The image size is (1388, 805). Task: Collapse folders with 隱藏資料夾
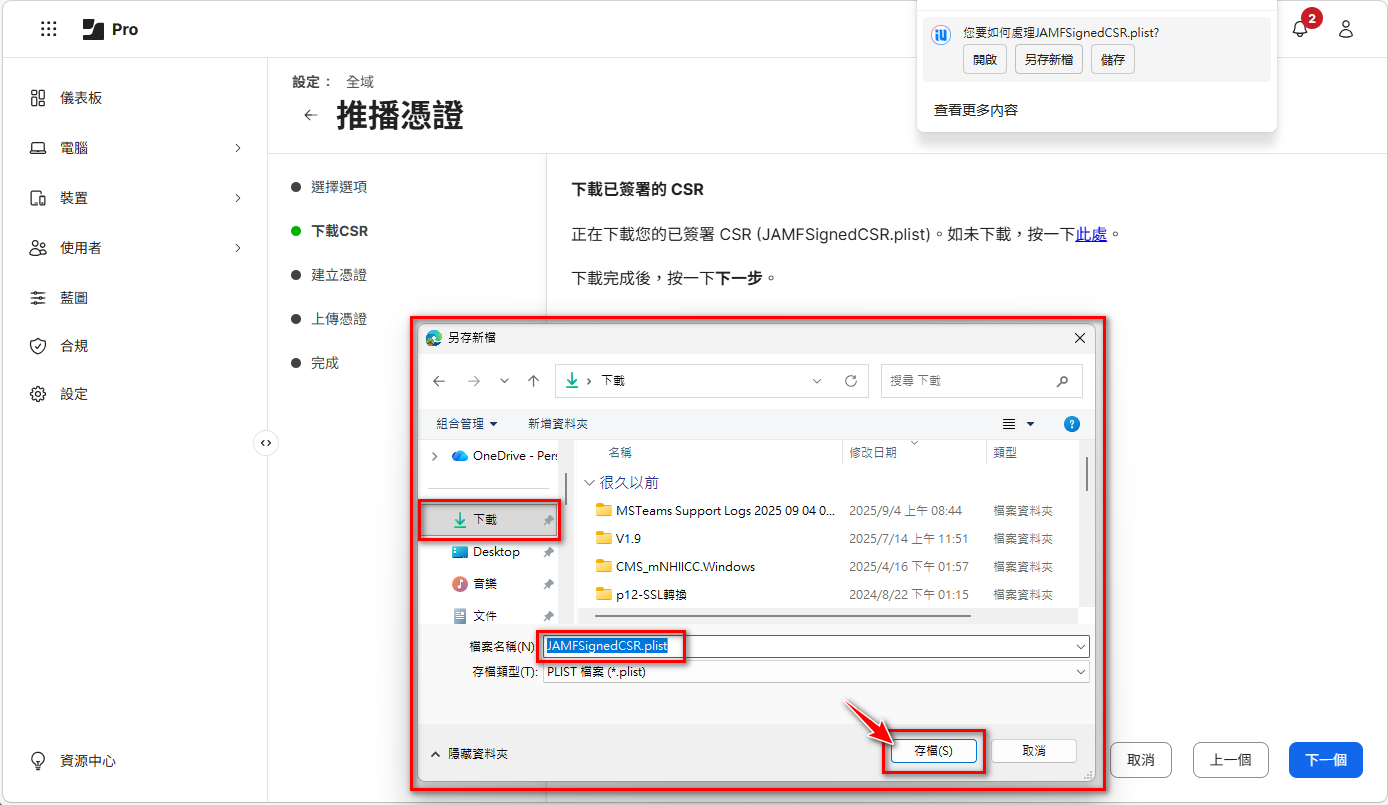pos(470,754)
